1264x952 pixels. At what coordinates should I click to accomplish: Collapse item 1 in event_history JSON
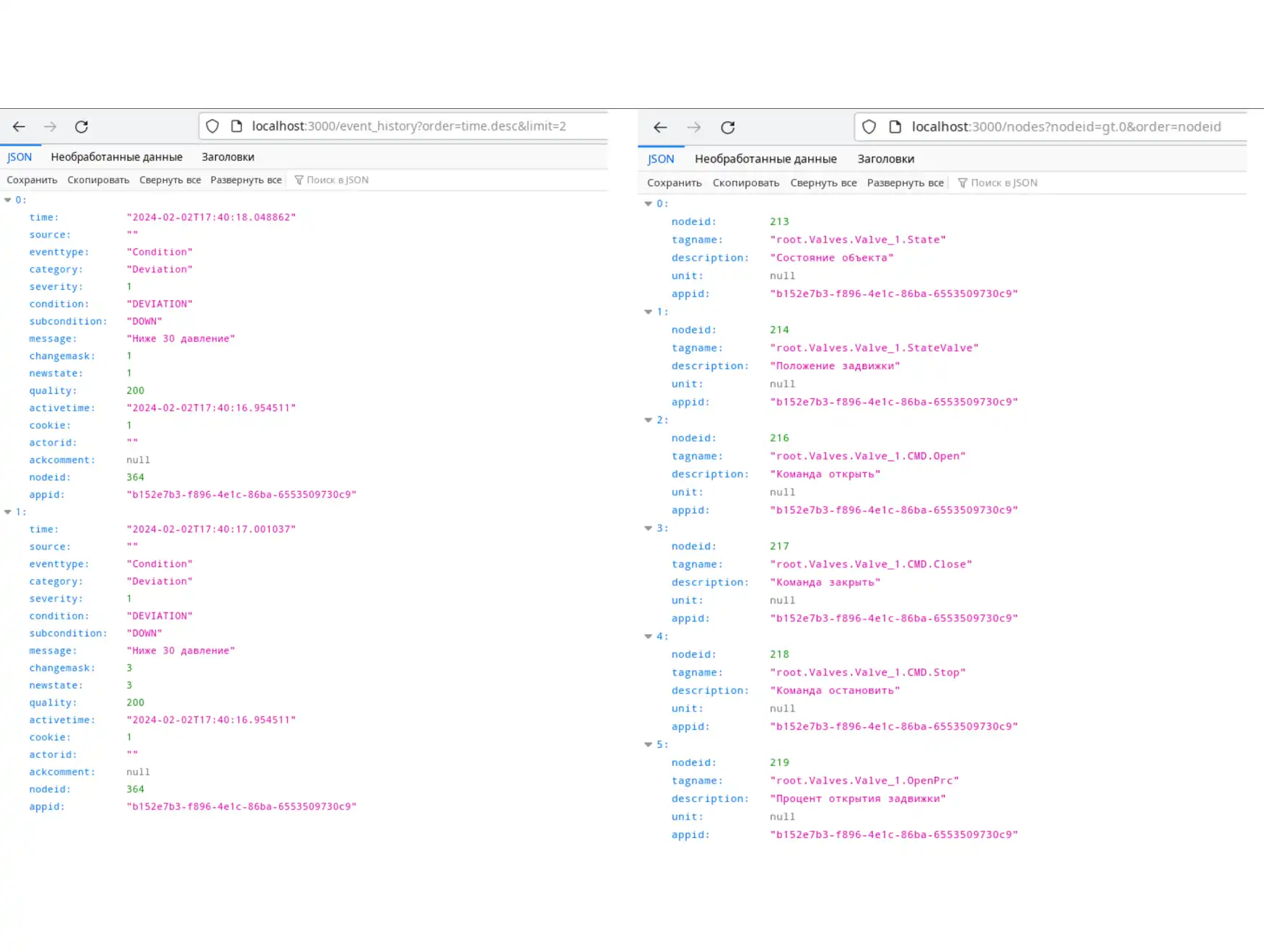coord(8,512)
